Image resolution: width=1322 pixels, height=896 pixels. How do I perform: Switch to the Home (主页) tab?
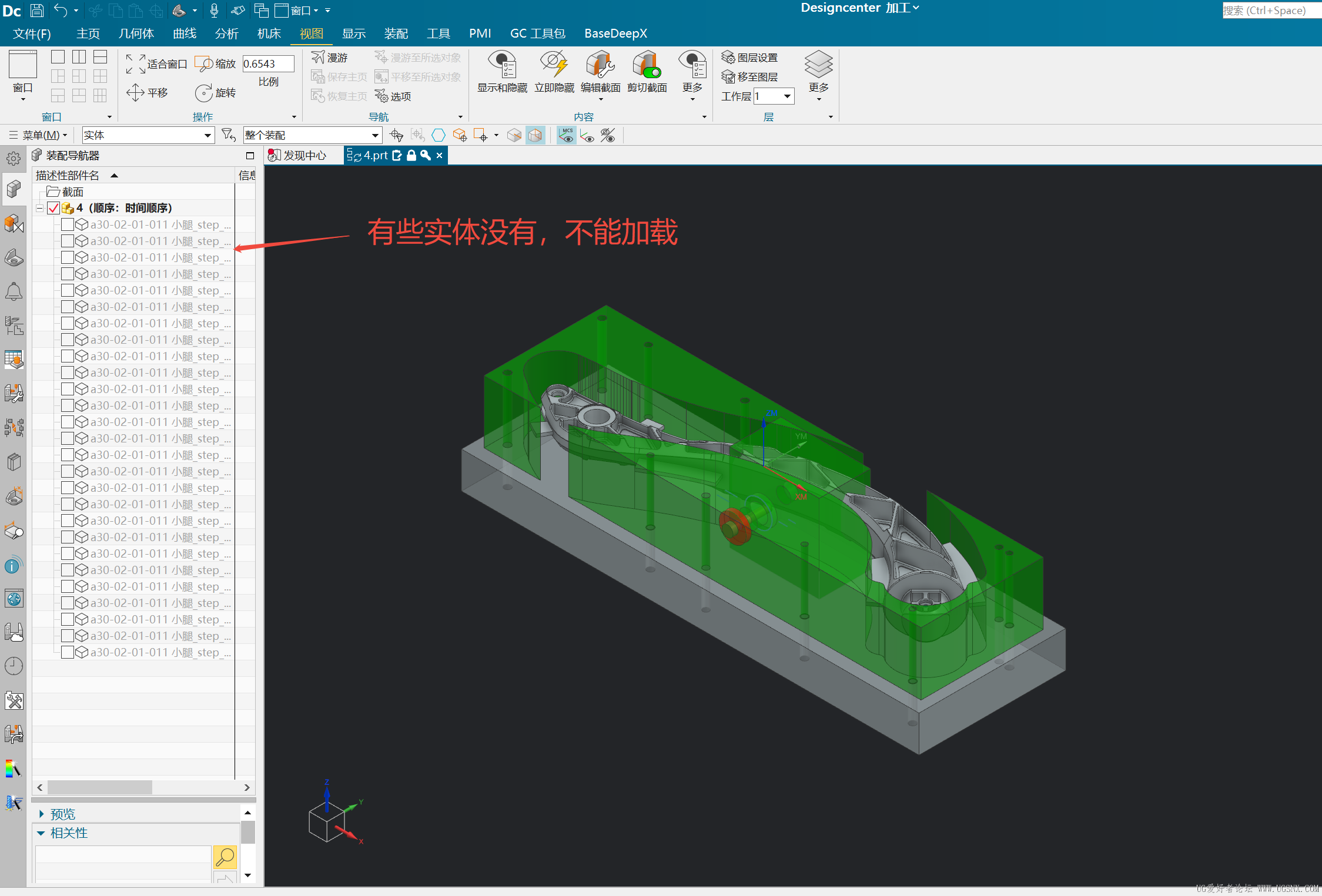tap(88, 33)
